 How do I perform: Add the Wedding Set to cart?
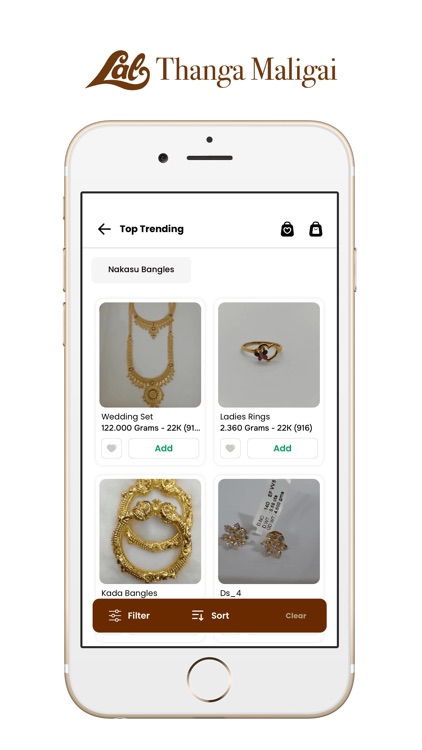(x=164, y=449)
